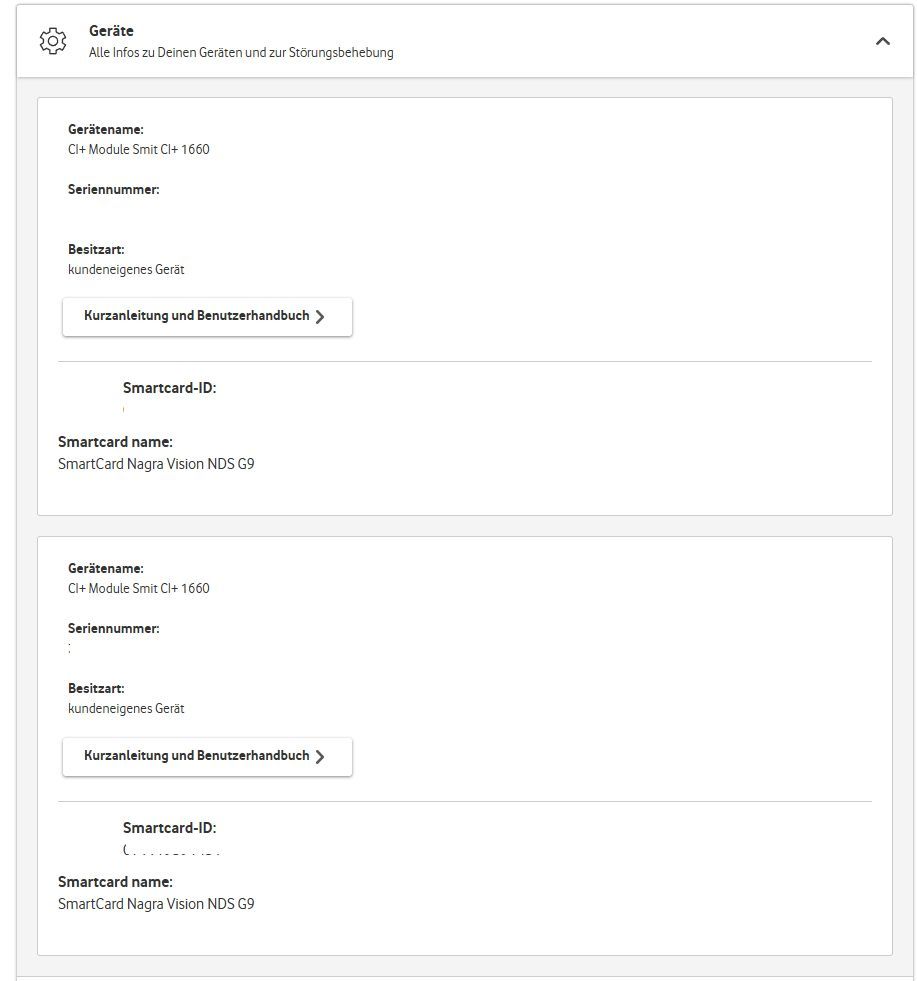Click the first card's SmartCard Nagra Vision text
This screenshot has width=917, height=981.
coord(156,464)
